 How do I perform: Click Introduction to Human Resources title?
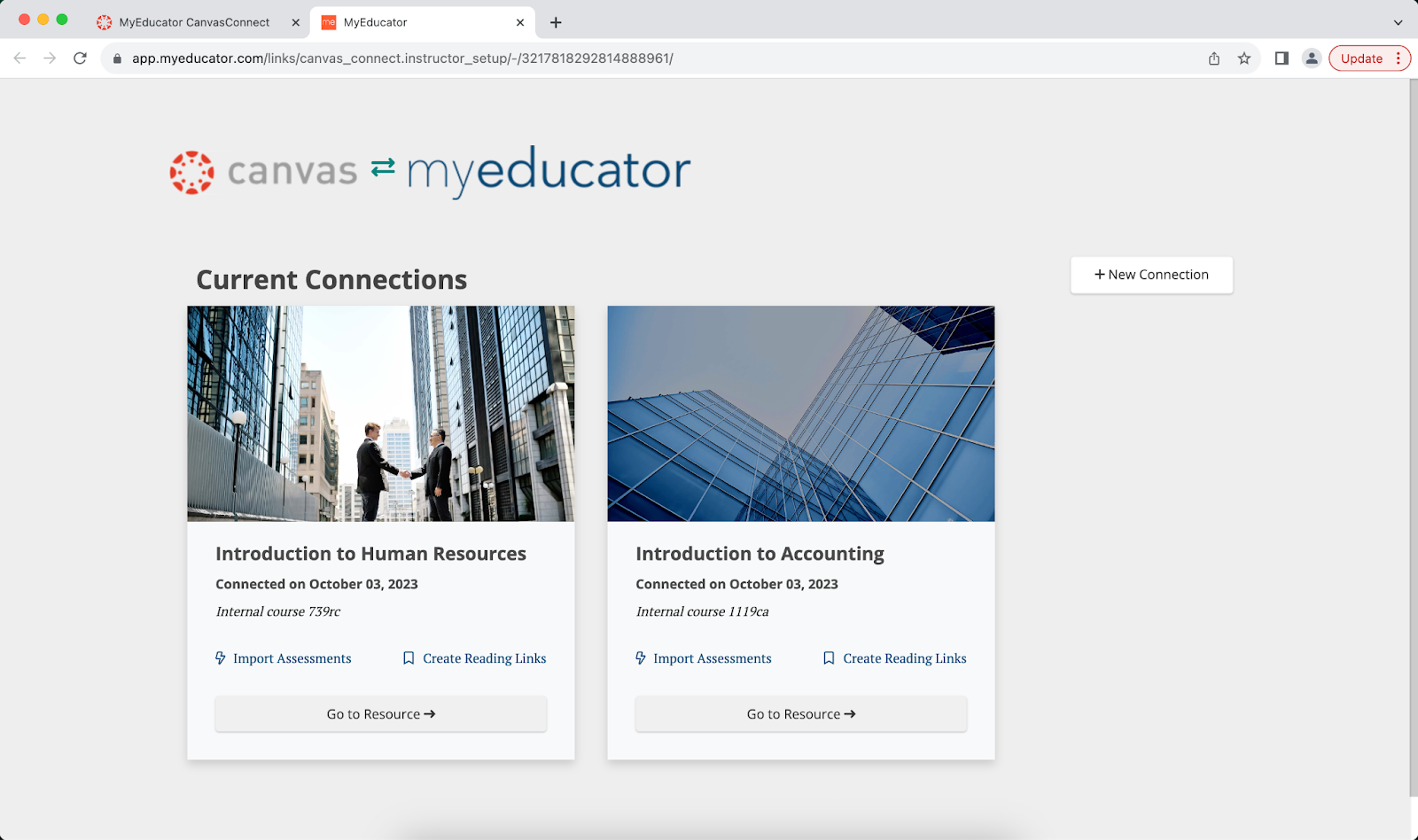[370, 554]
